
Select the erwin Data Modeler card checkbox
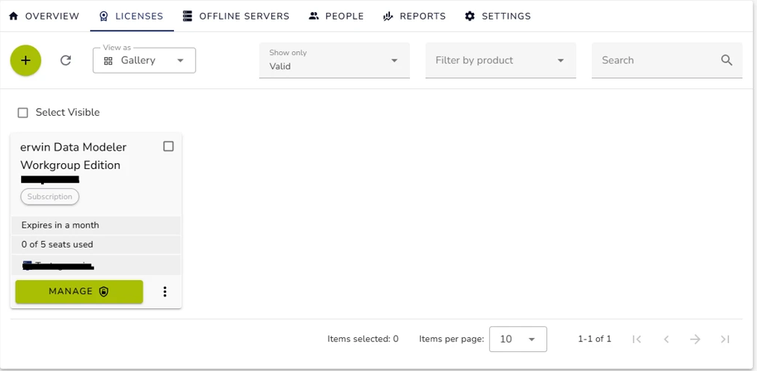tap(168, 146)
